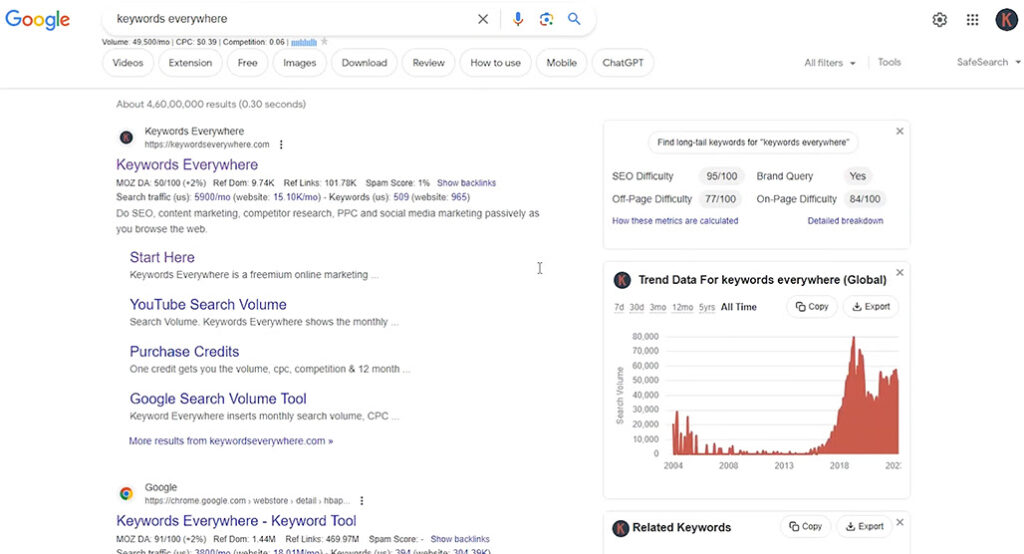Switch to Images results
This screenshot has height=554, width=1024.
pyautogui.click(x=299, y=63)
